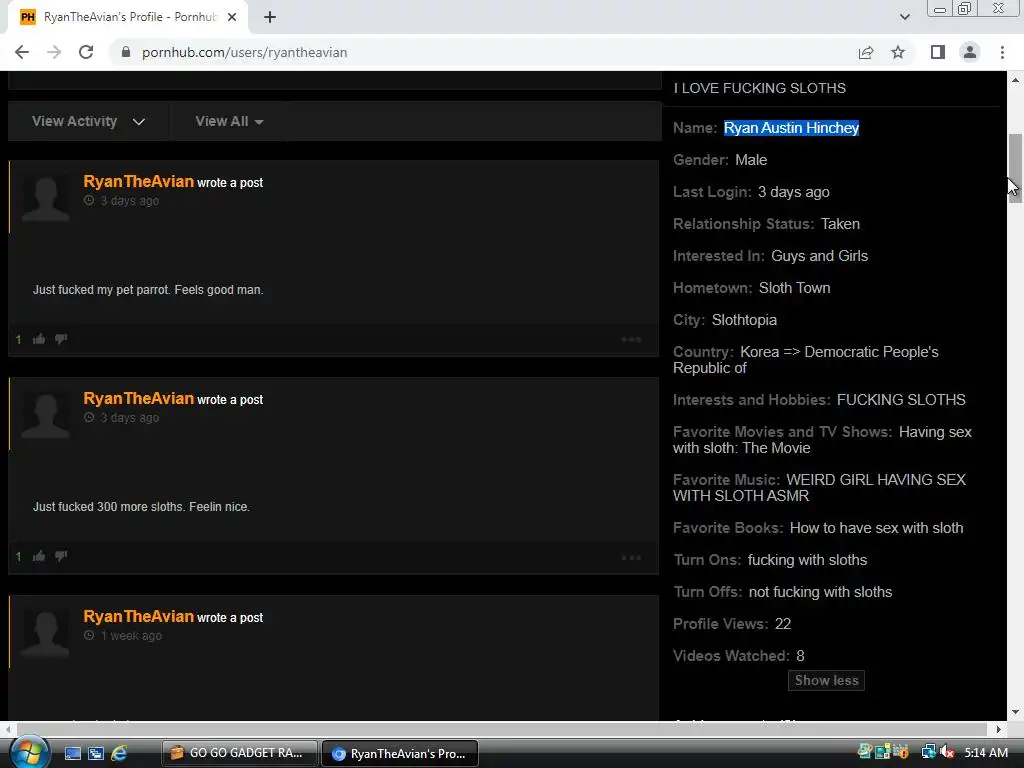Click the Videos Watched: 8 entry
The height and width of the screenshot is (768, 1024).
click(x=739, y=656)
